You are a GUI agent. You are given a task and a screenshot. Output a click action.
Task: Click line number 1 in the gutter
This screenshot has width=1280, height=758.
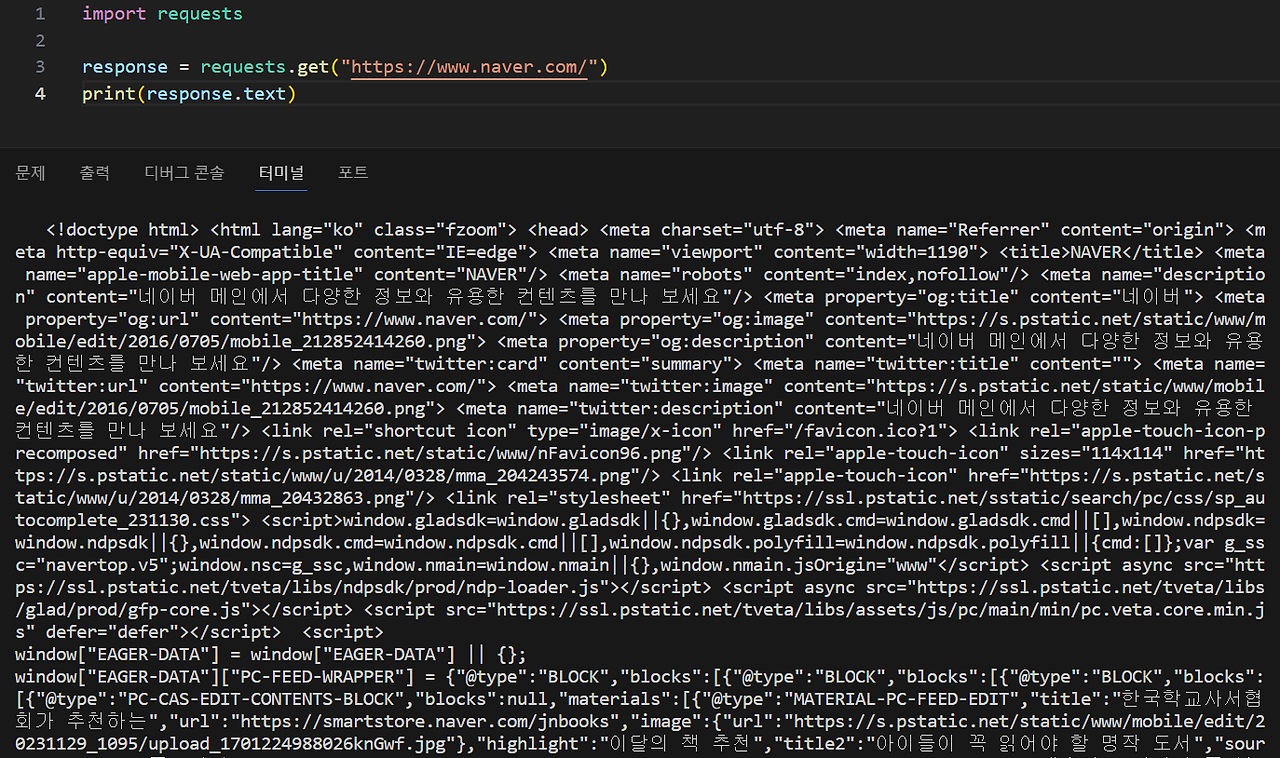coord(40,14)
